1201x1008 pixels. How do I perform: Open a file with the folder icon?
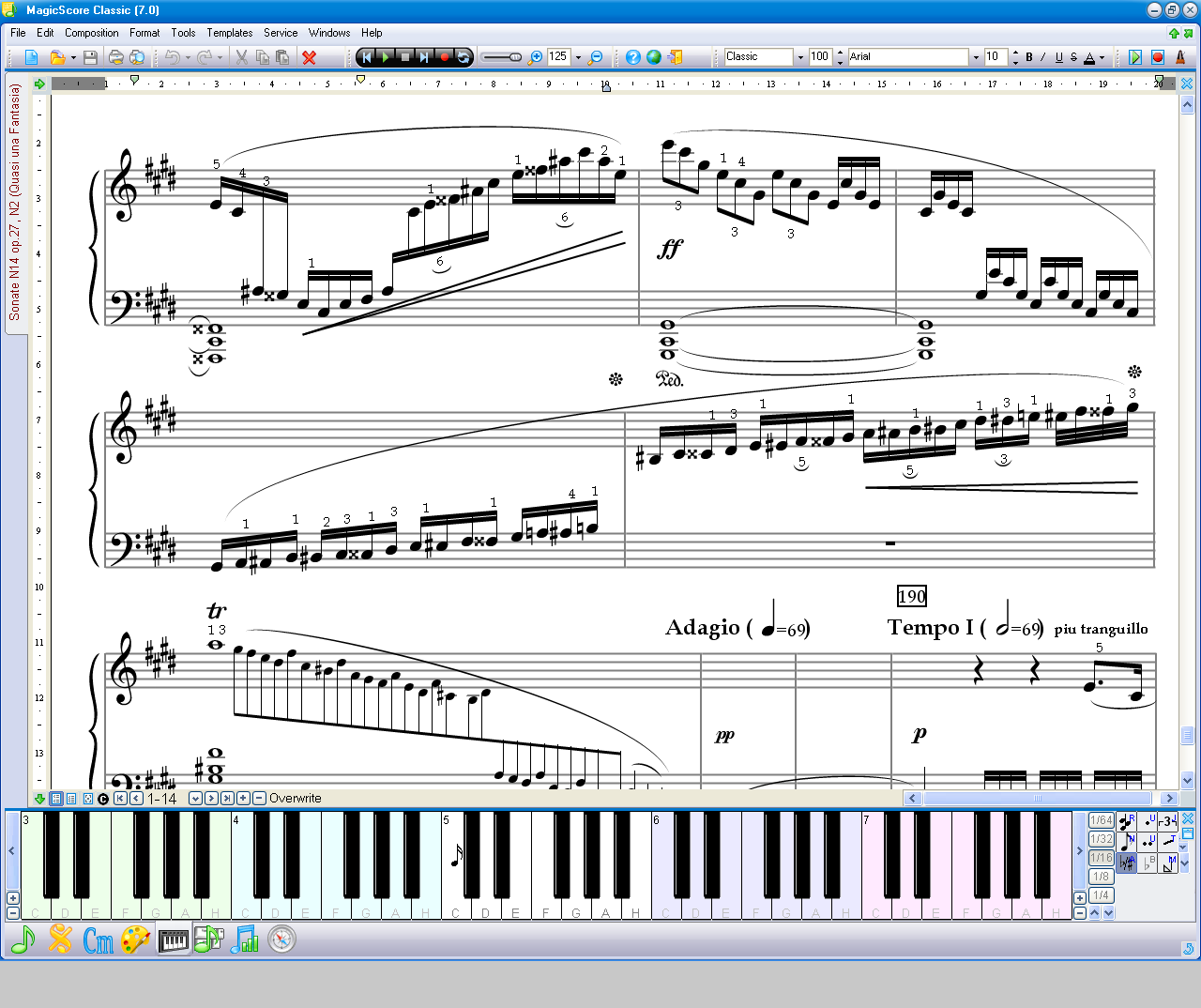pos(56,57)
